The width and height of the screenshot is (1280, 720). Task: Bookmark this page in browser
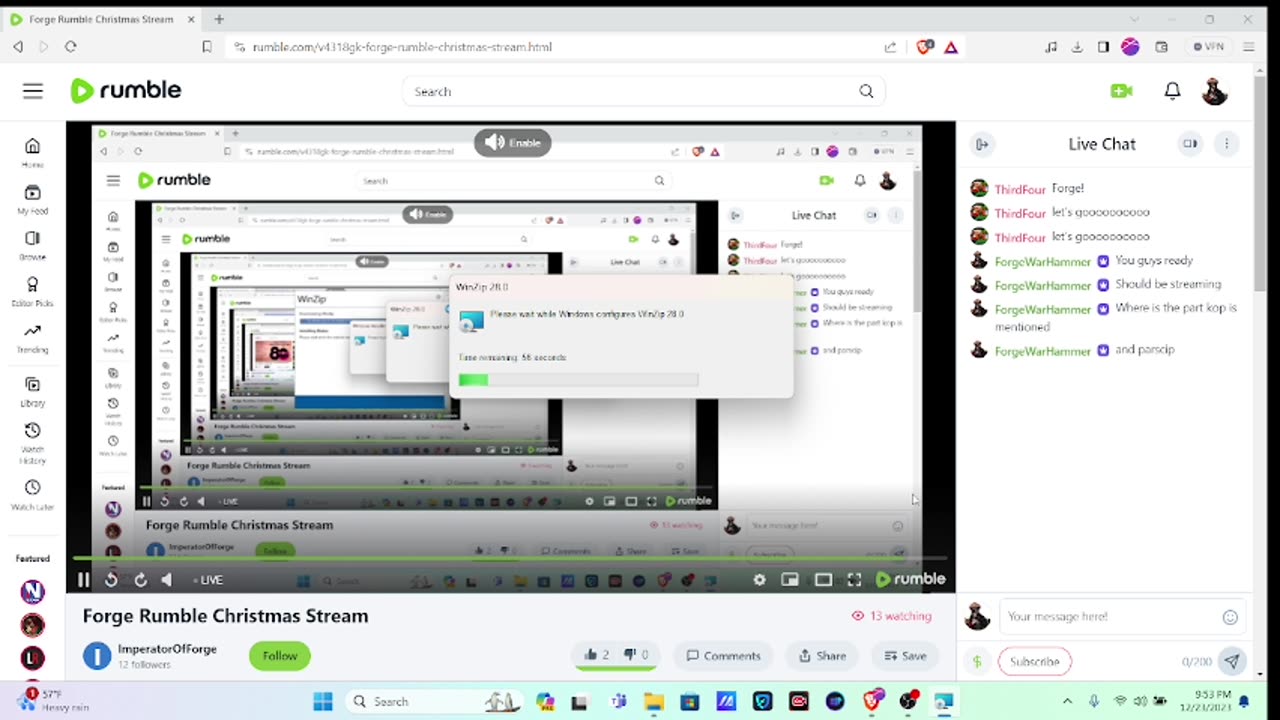207,47
